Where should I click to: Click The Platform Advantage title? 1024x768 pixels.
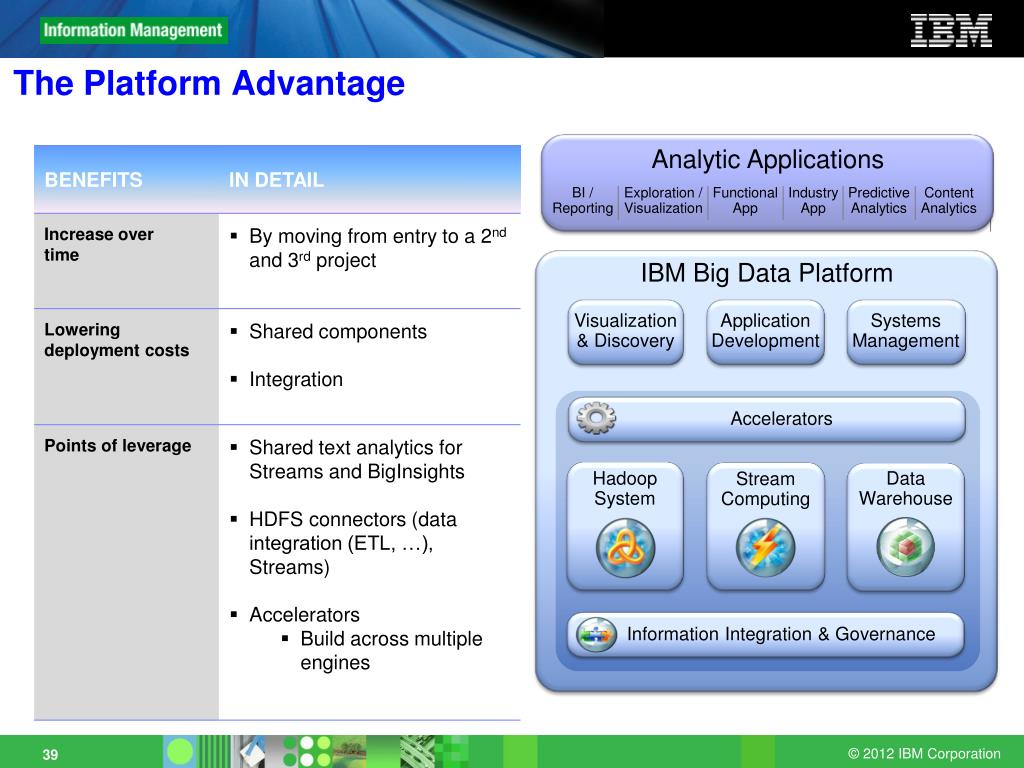(x=209, y=84)
